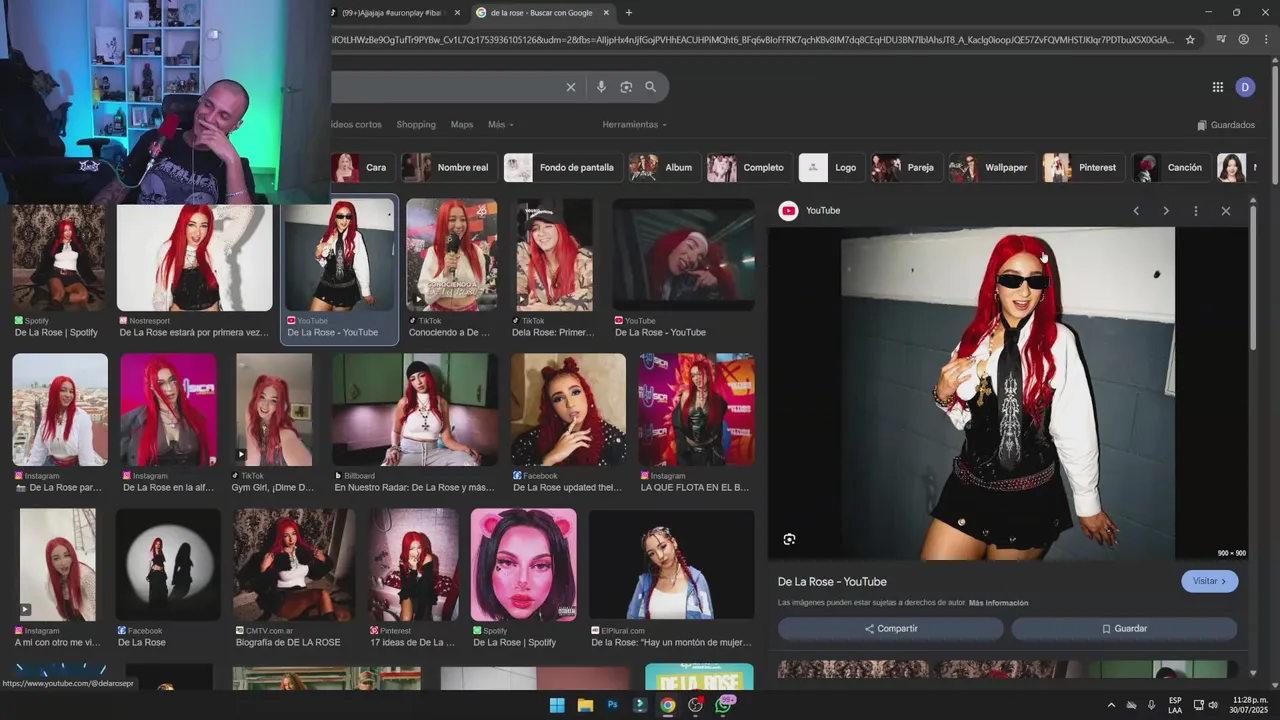Select the Logo filter chip
1280x720 pixels.
point(831,167)
